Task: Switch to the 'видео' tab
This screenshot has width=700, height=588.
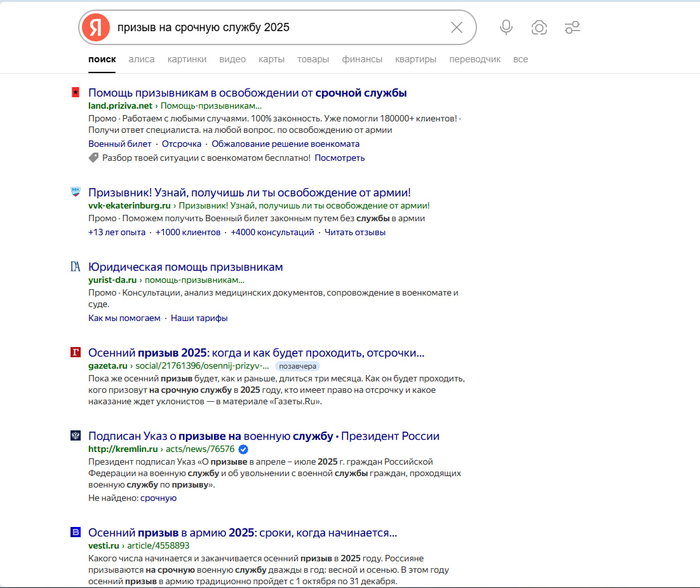Action: coord(233,59)
